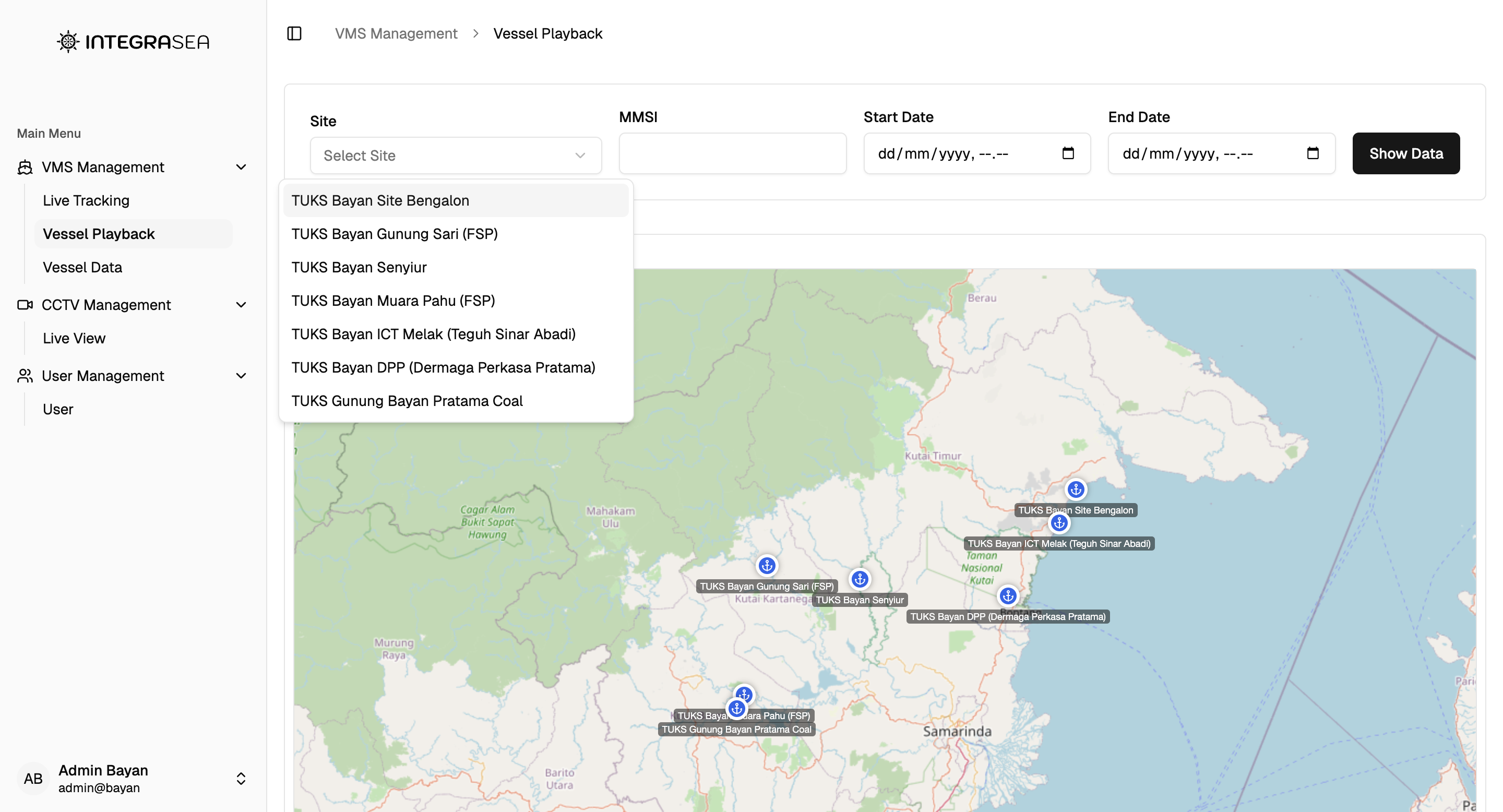
Task: Click the Select Site dropdown field
Action: (x=455, y=156)
